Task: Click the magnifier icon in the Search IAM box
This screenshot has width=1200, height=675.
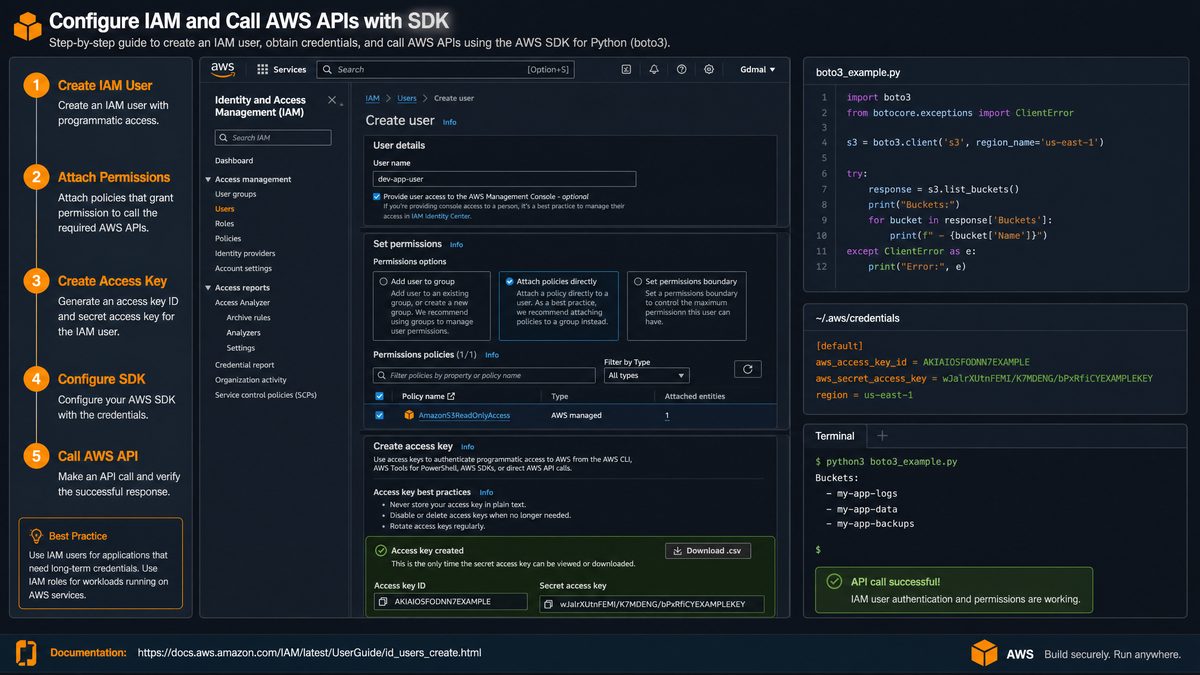Action: [224, 137]
